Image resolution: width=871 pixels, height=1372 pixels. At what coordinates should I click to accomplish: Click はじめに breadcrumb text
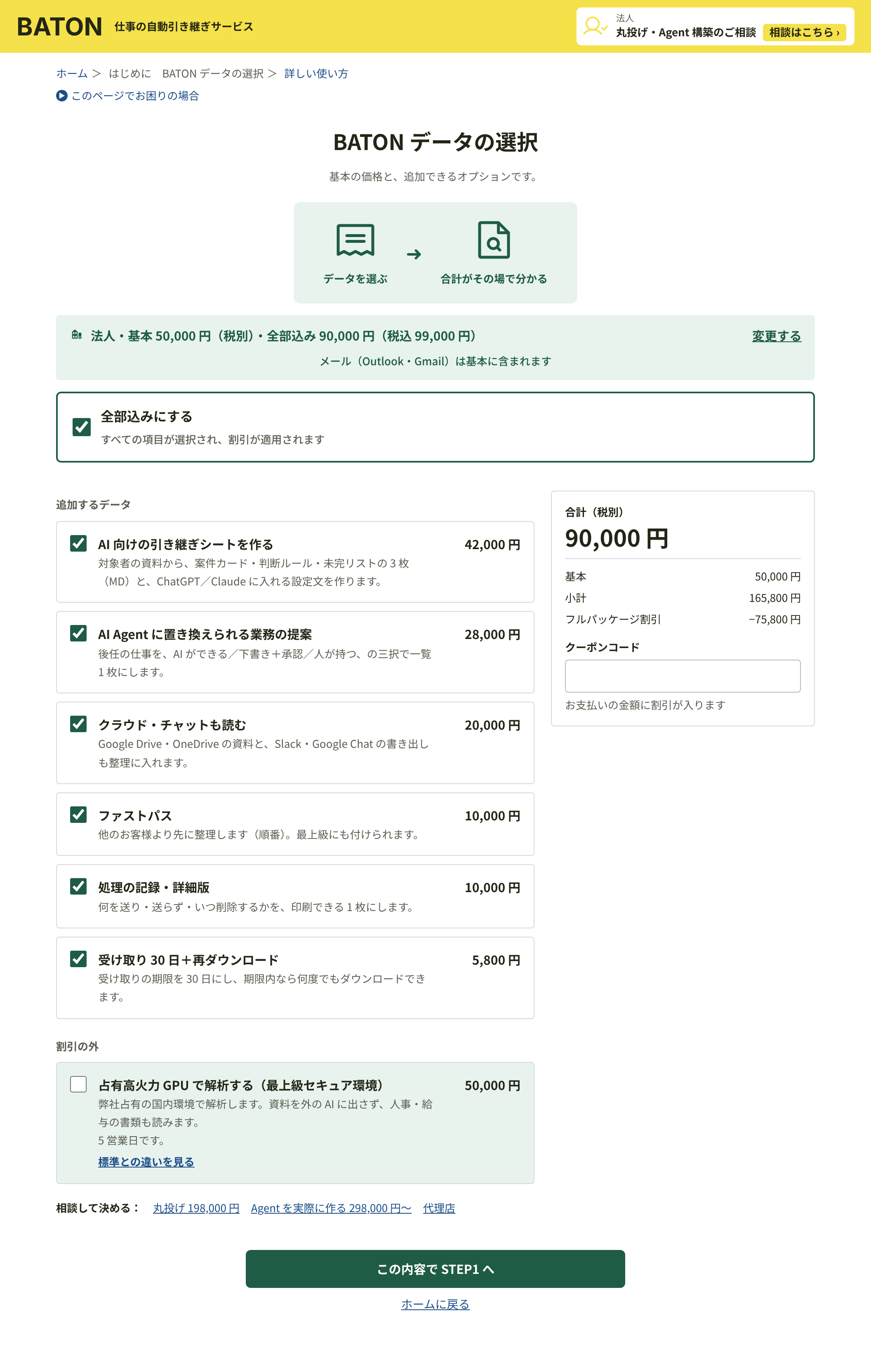130,73
